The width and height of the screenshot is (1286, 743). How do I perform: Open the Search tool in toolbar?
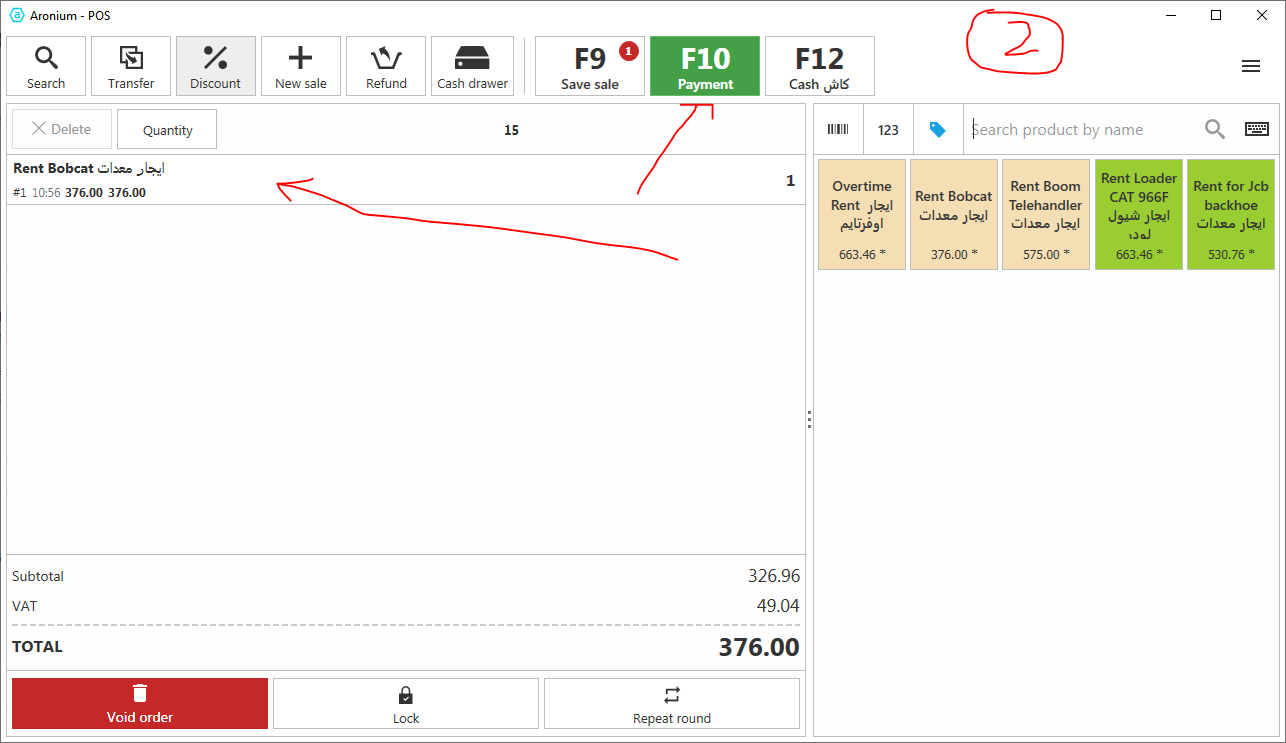(46, 67)
